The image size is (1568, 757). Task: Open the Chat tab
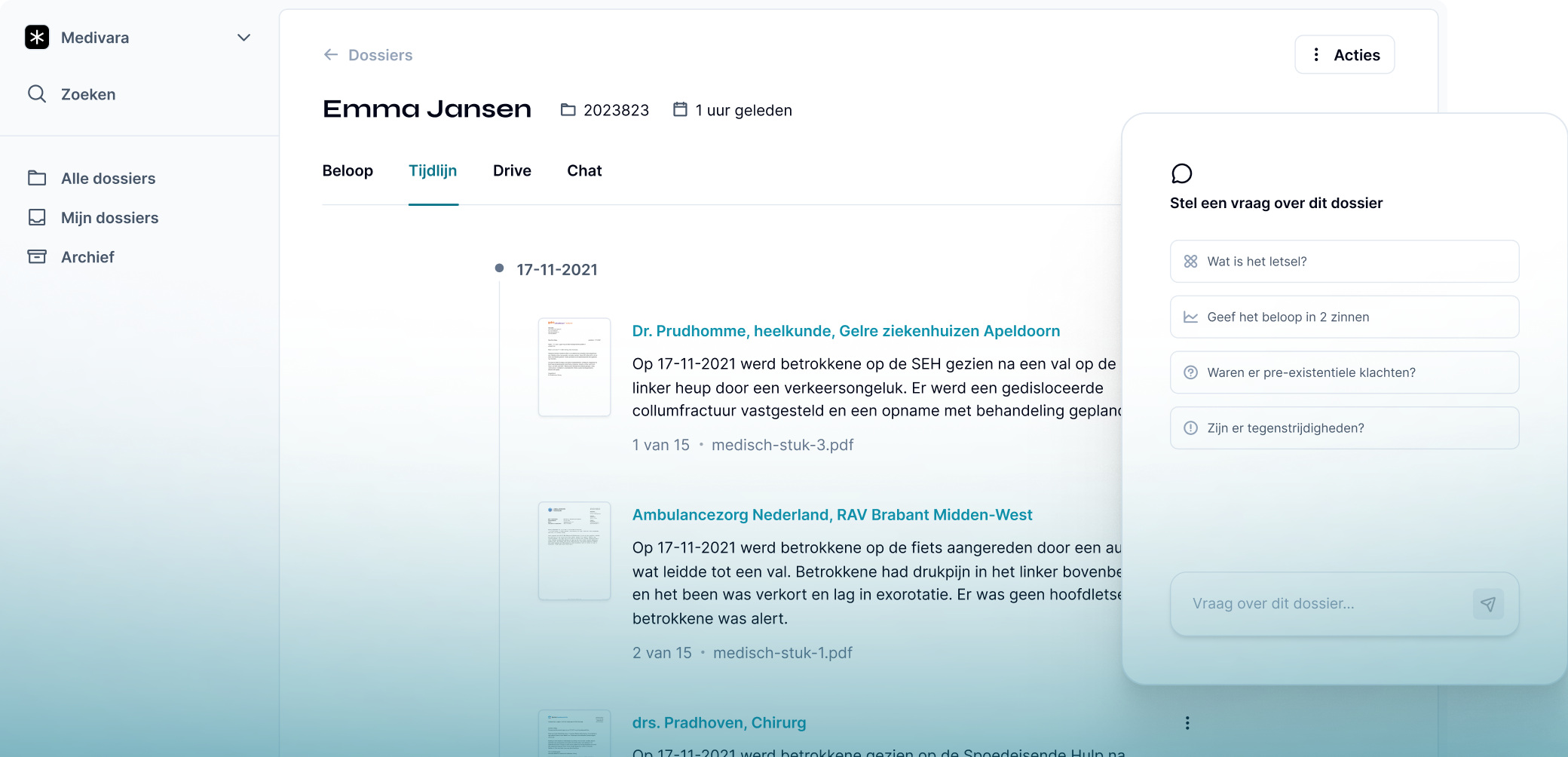[x=583, y=171]
